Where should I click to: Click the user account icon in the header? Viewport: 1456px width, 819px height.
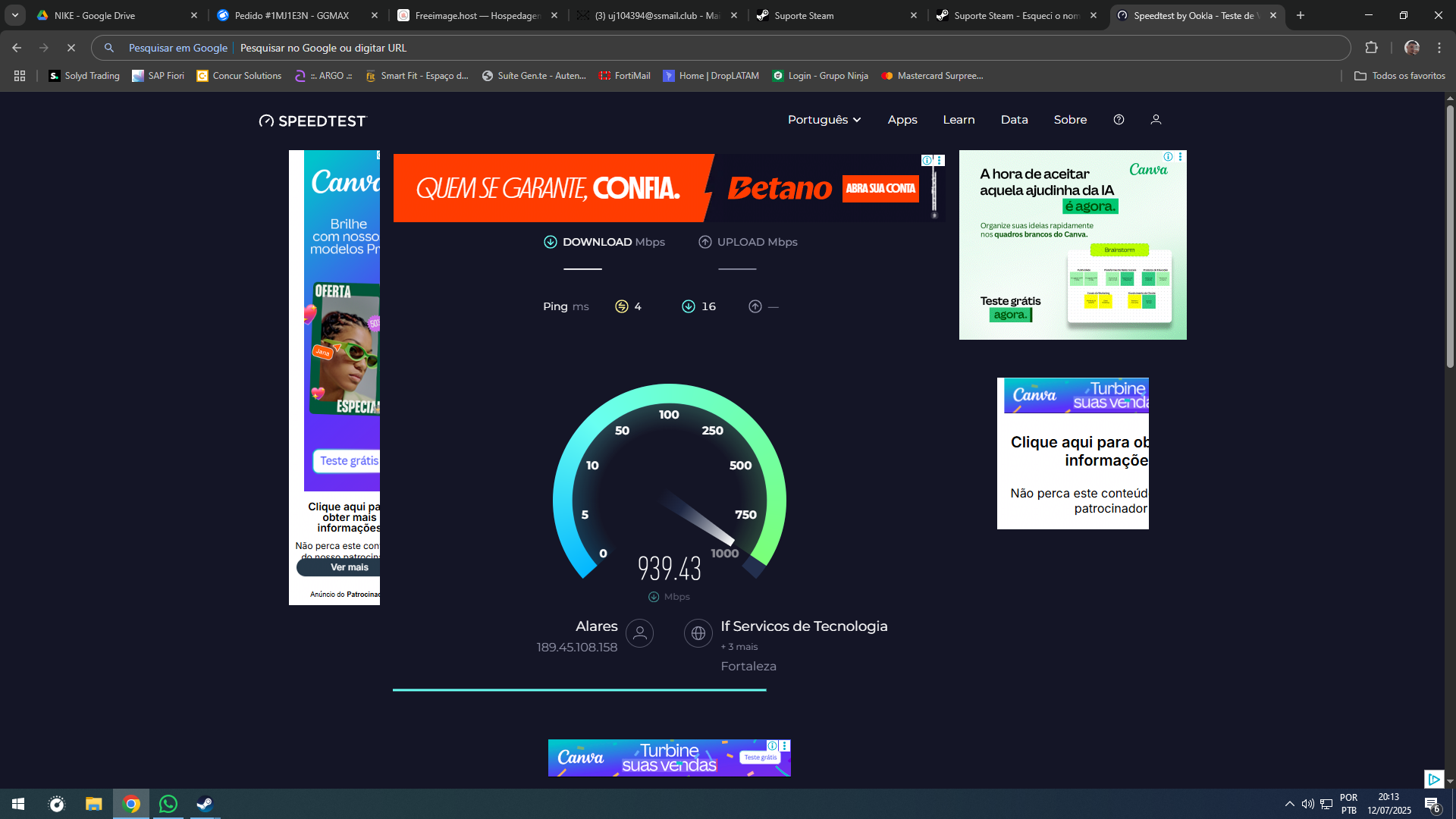pos(1156,120)
